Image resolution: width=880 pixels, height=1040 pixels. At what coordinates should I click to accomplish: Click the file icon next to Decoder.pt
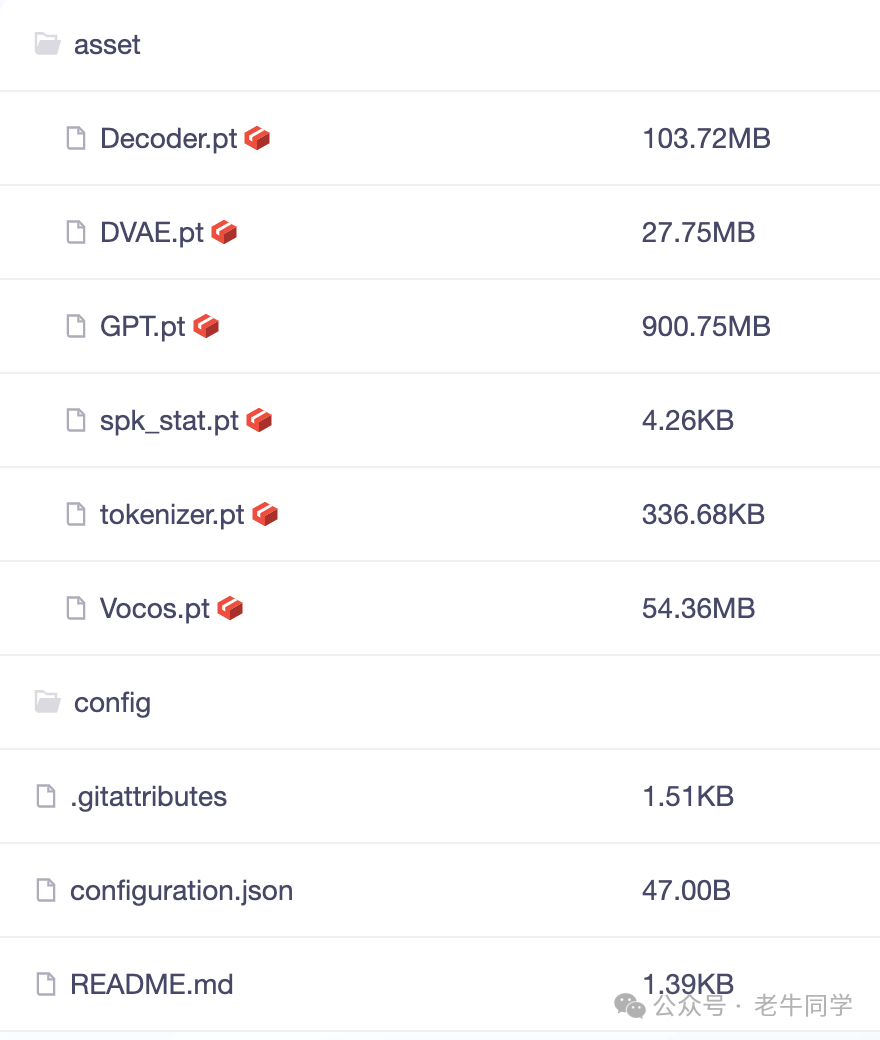tap(76, 139)
